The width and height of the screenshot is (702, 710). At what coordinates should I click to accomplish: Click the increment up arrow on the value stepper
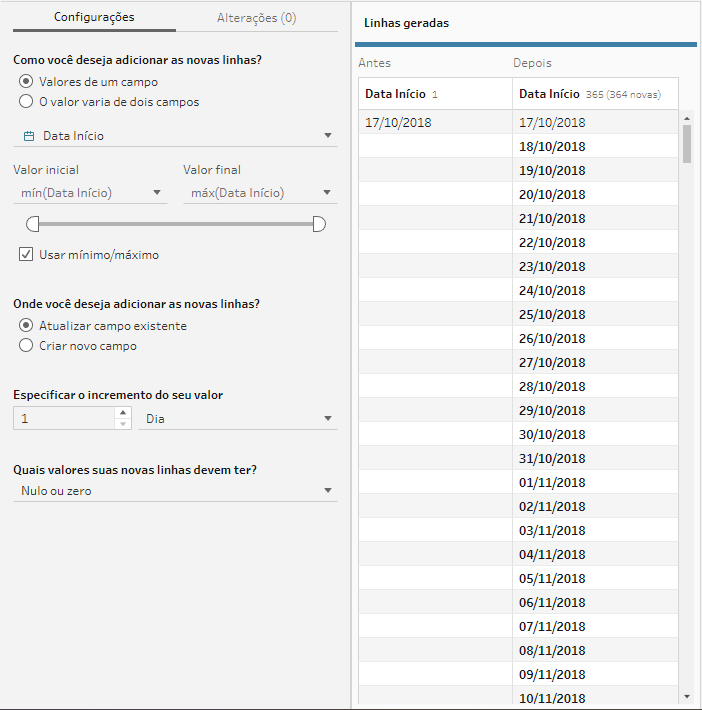[123, 413]
